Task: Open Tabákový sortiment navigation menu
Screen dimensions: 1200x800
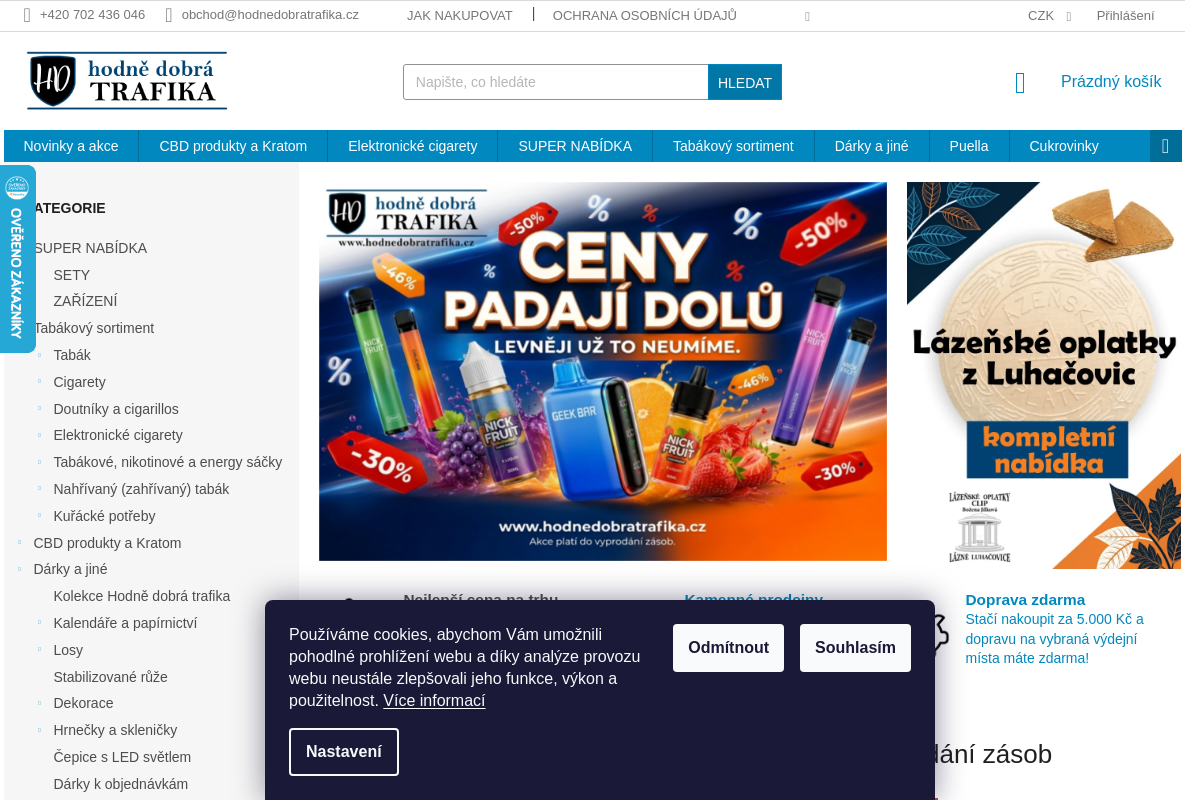Action: pyautogui.click(x=733, y=146)
